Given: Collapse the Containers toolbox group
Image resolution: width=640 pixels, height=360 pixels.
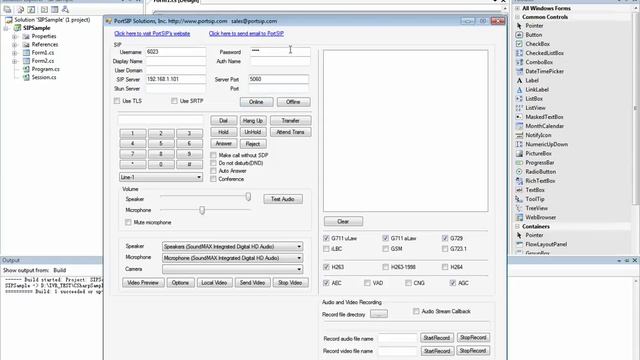Looking at the screenshot, I should 518,227.
